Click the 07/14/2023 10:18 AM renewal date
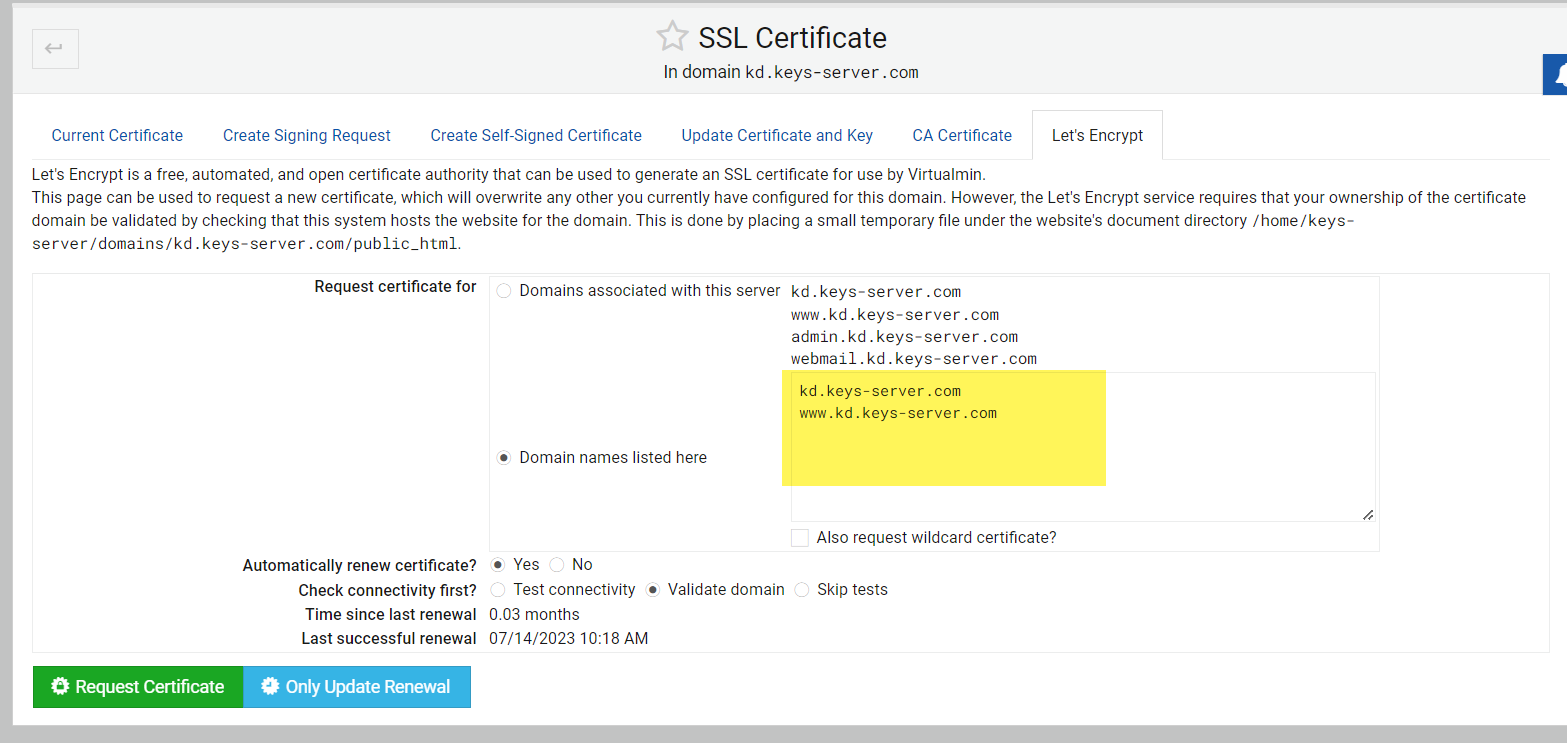This screenshot has width=1567, height=743. click(568, 638)
